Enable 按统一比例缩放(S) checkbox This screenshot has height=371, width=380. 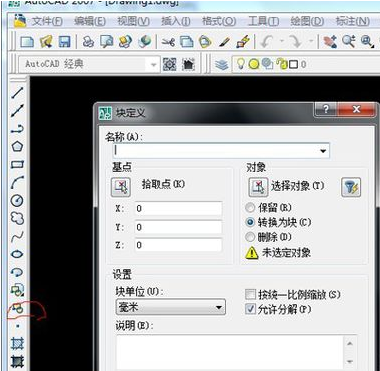(x=250, y=295)
